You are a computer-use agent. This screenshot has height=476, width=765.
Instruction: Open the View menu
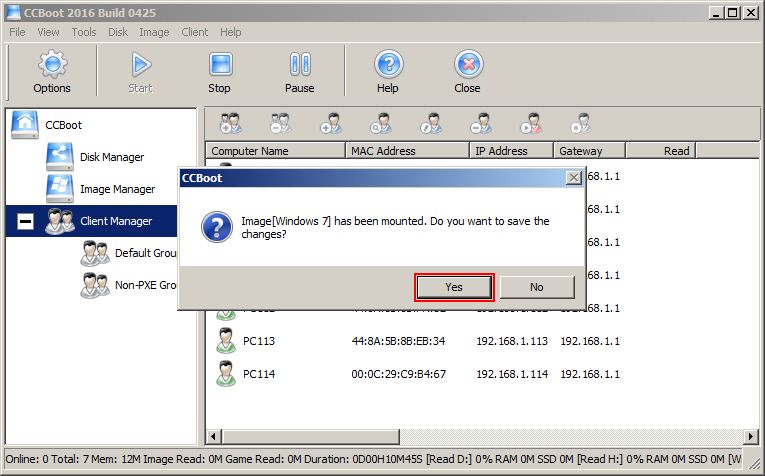tap(48, 32)
